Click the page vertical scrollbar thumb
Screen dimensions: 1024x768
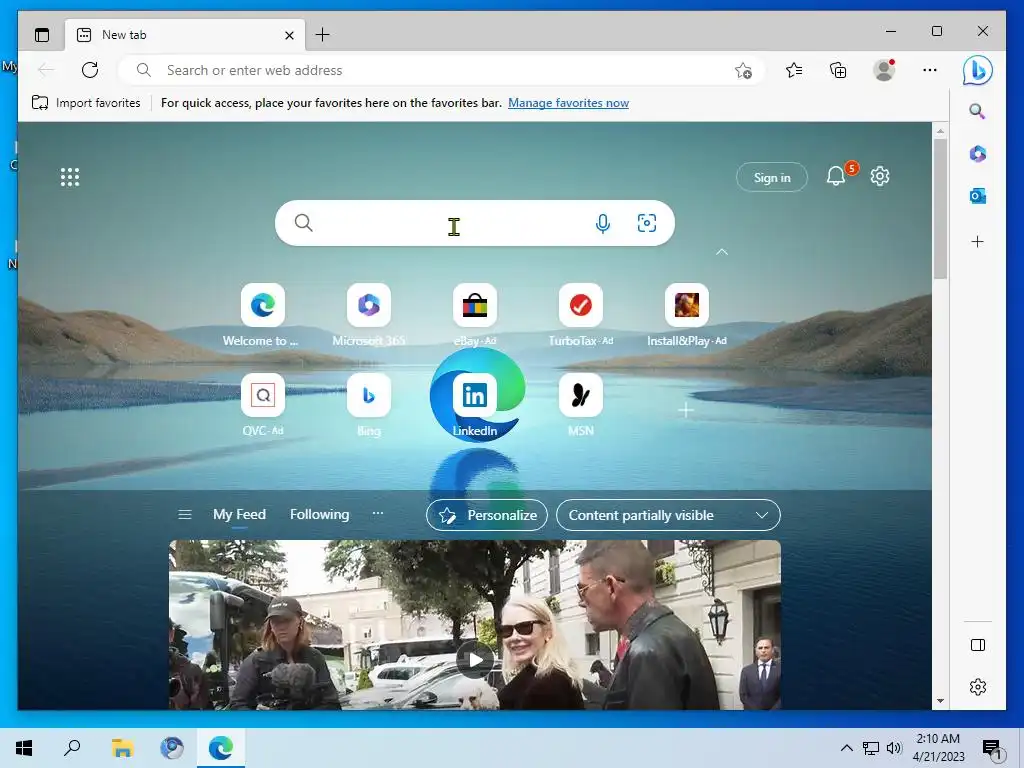click(x=940, y=209)
